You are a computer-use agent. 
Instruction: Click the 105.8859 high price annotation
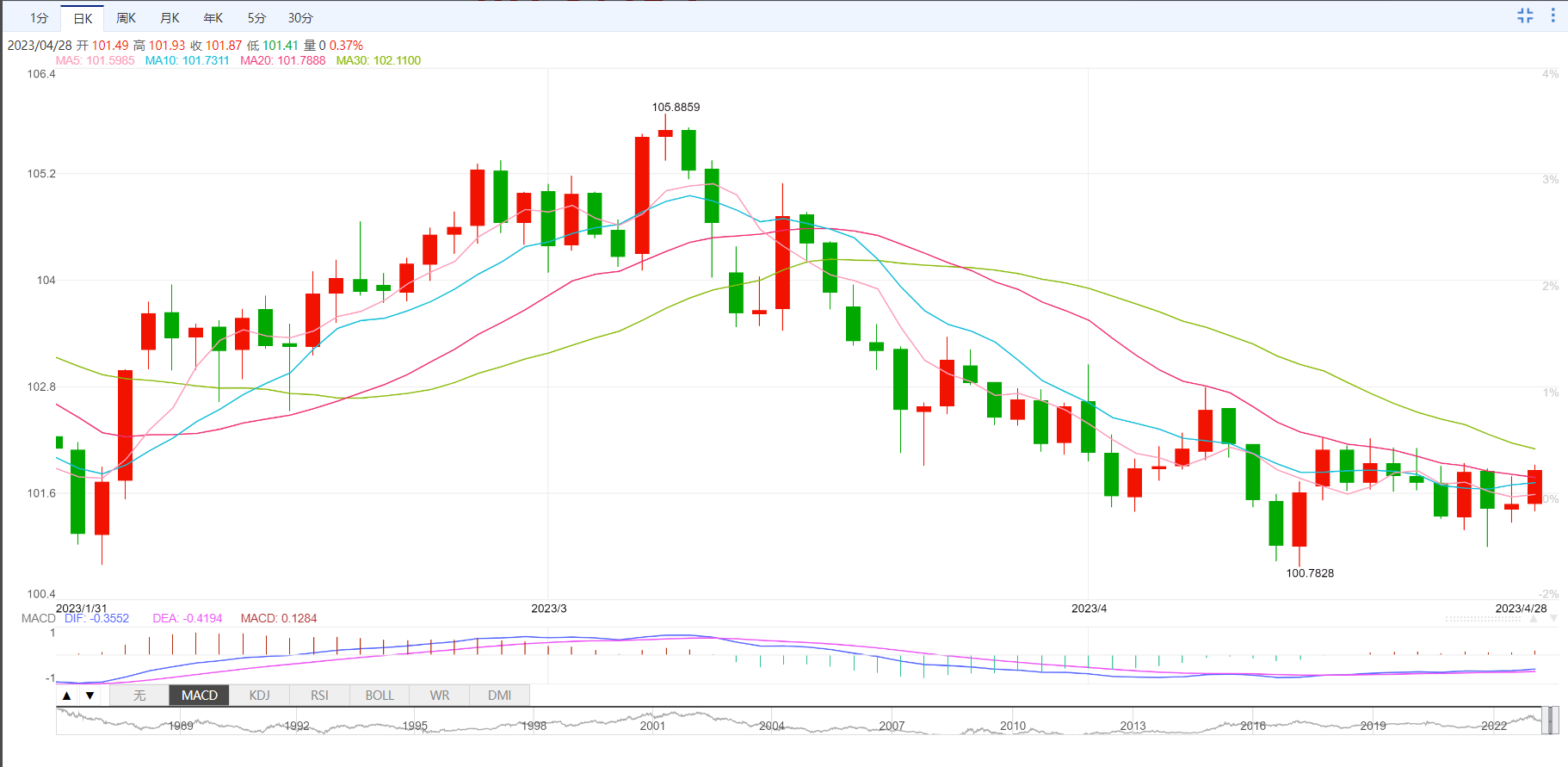[x=676, y=107]
